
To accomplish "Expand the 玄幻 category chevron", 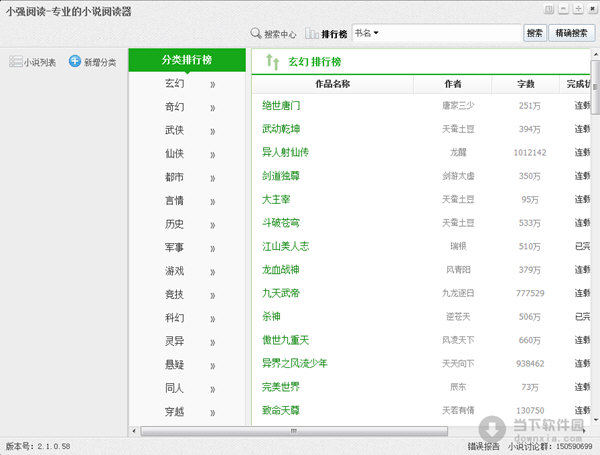I will pos(213,85).
